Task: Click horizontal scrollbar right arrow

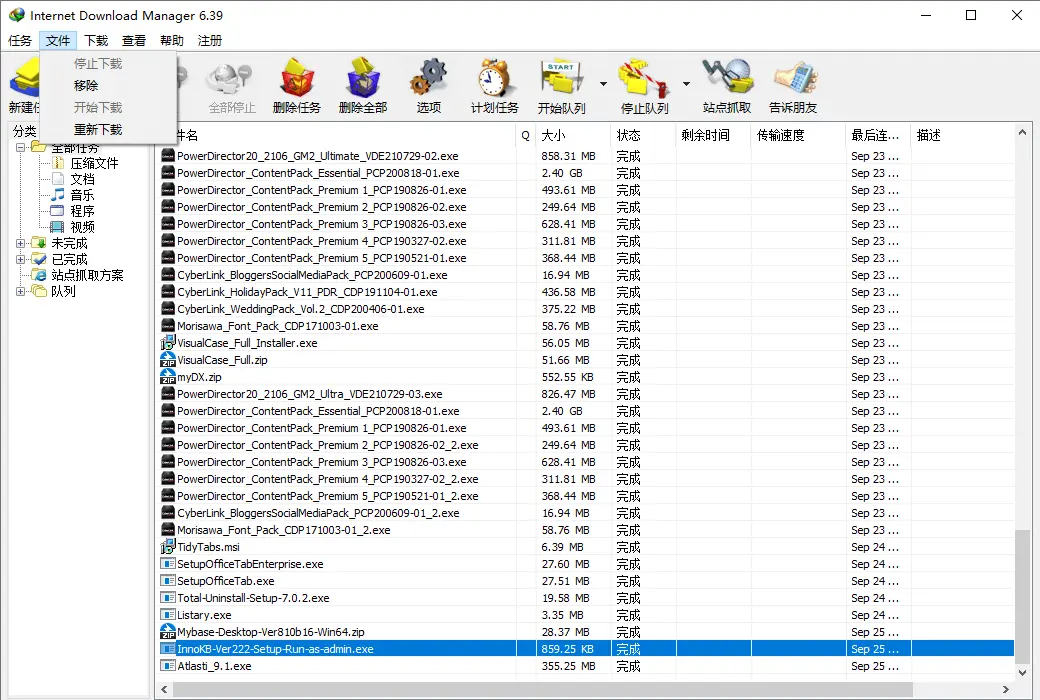Action: click(x=1006, y=690)
